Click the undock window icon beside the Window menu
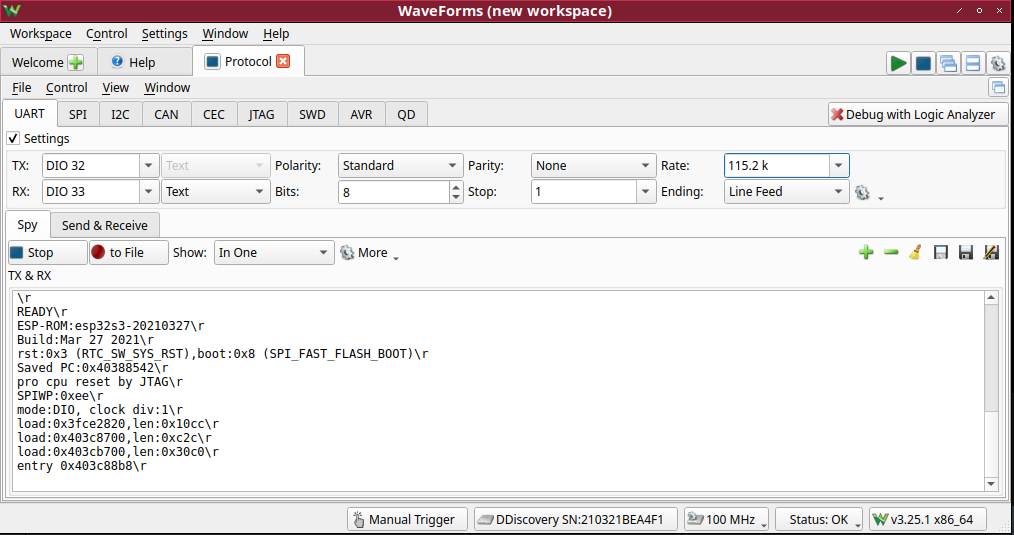The width and height of the screenshot is (1014, 535). [x=998, y=87]
